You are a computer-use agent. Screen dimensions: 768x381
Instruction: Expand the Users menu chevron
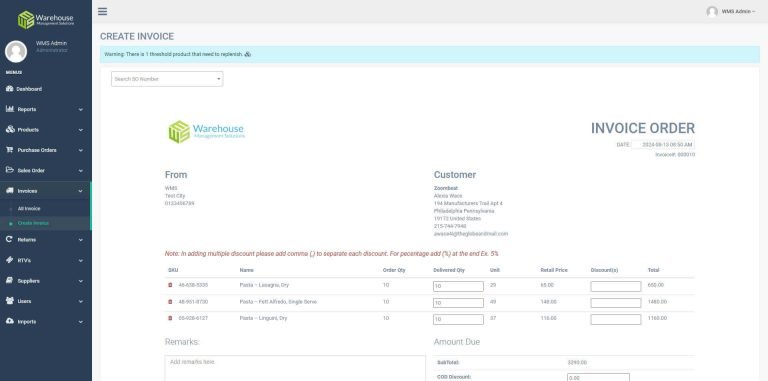81,301
